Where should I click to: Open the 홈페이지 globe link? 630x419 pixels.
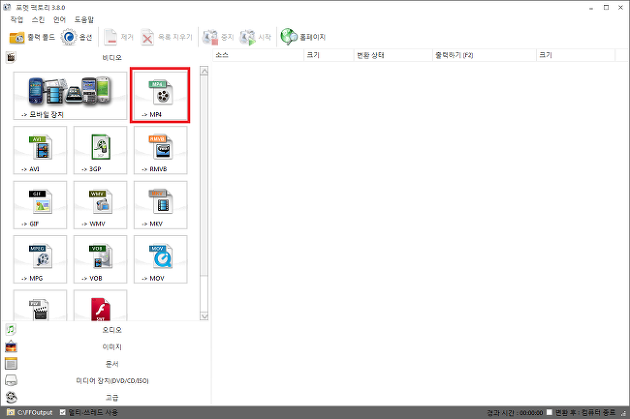(x=303, y=37)
